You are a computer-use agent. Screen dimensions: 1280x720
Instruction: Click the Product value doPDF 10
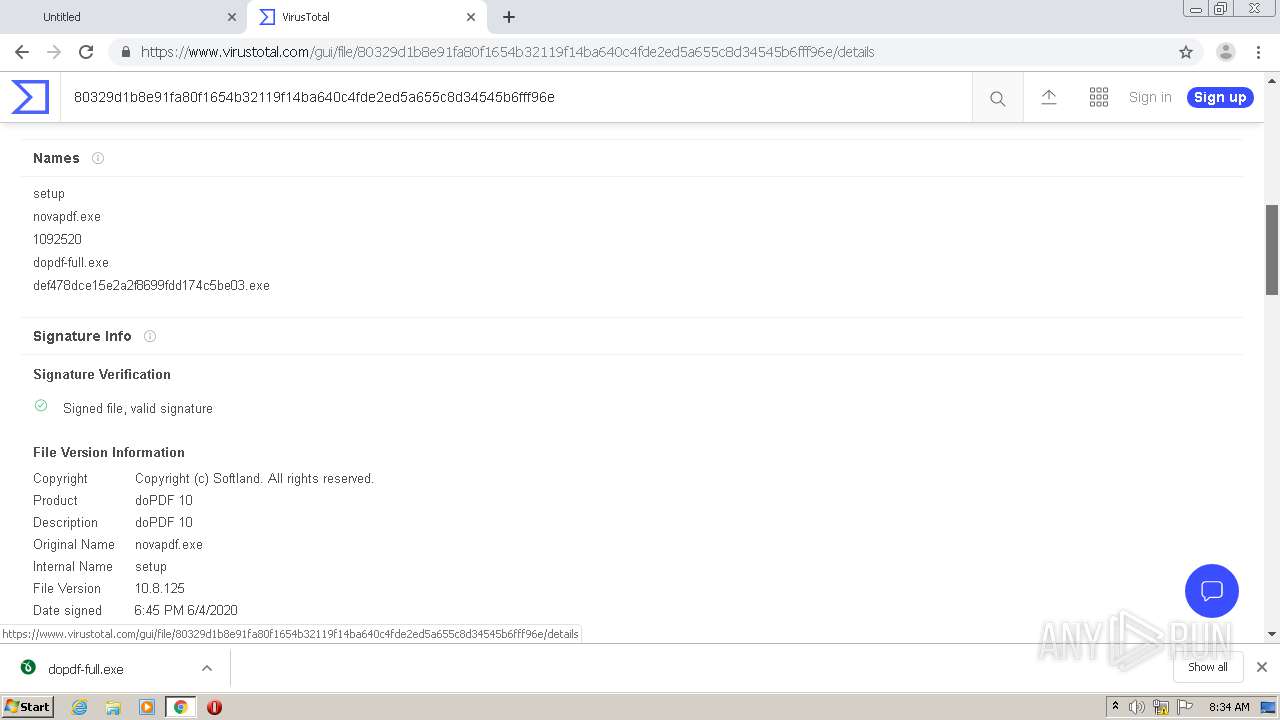[164, 500]
